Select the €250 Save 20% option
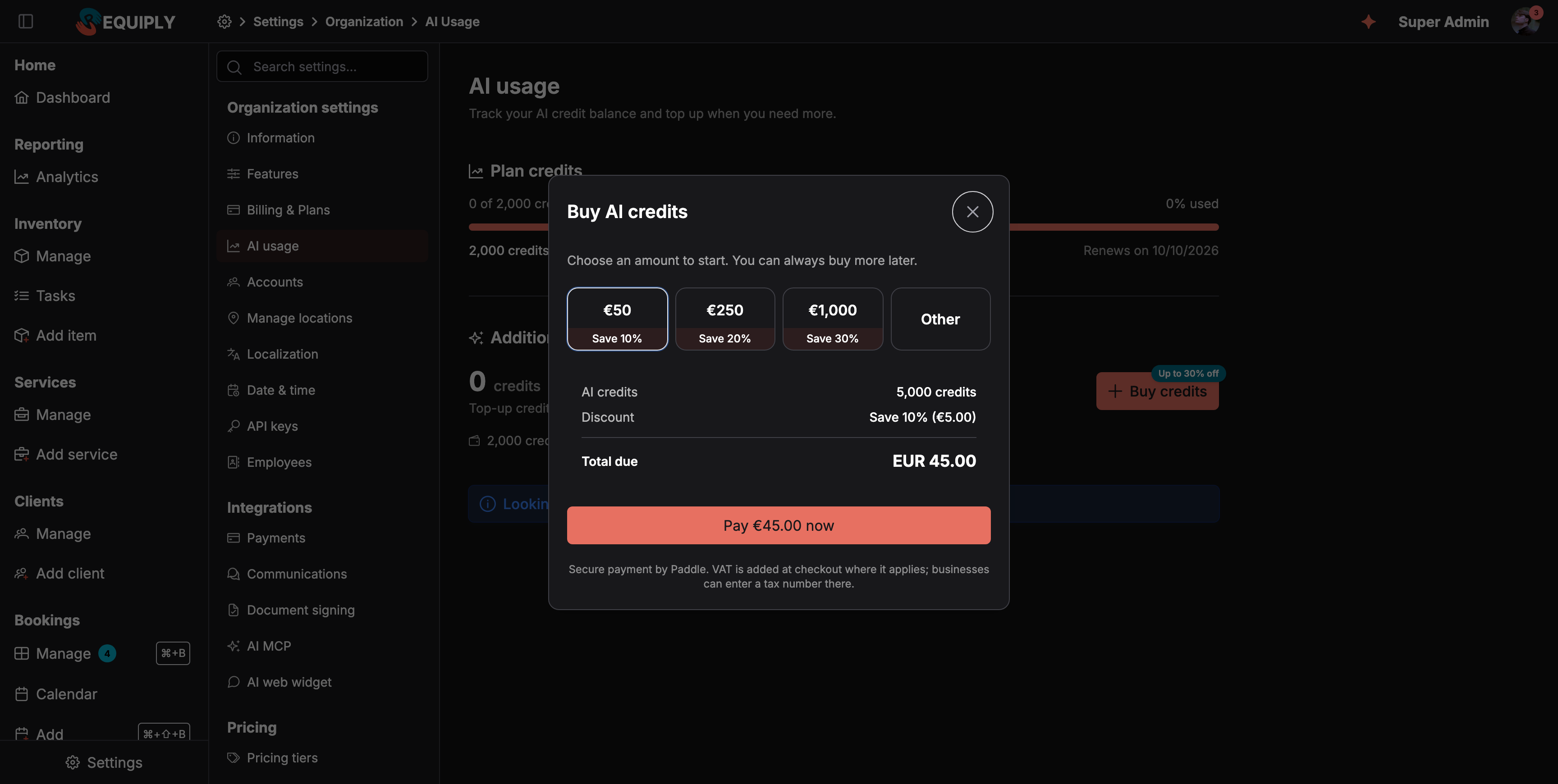Viewport: 1558px width, 784px height. click(x=724, y=319)
